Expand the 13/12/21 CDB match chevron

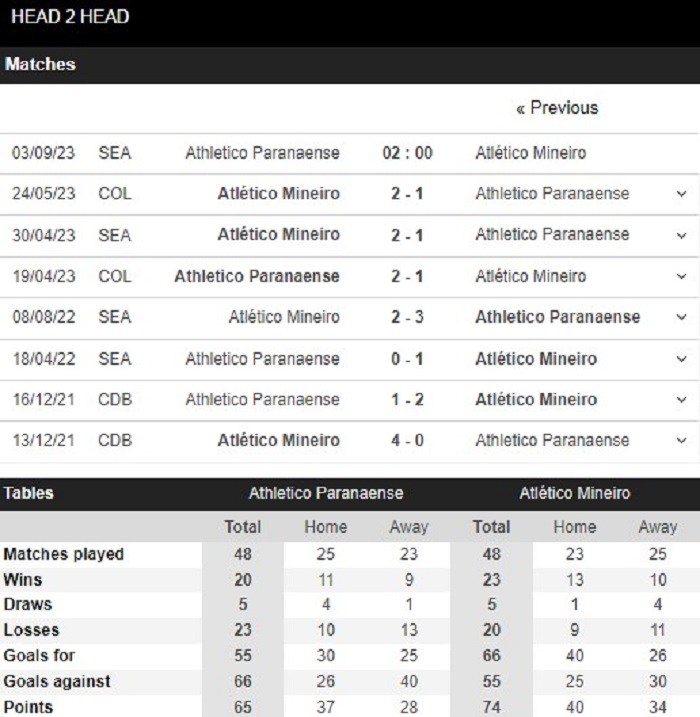pos(681,441)
